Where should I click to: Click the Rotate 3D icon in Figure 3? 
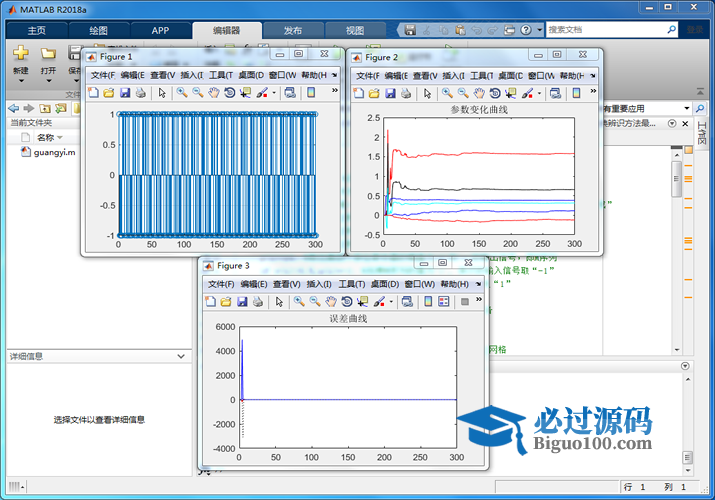(x=346, y=301)
